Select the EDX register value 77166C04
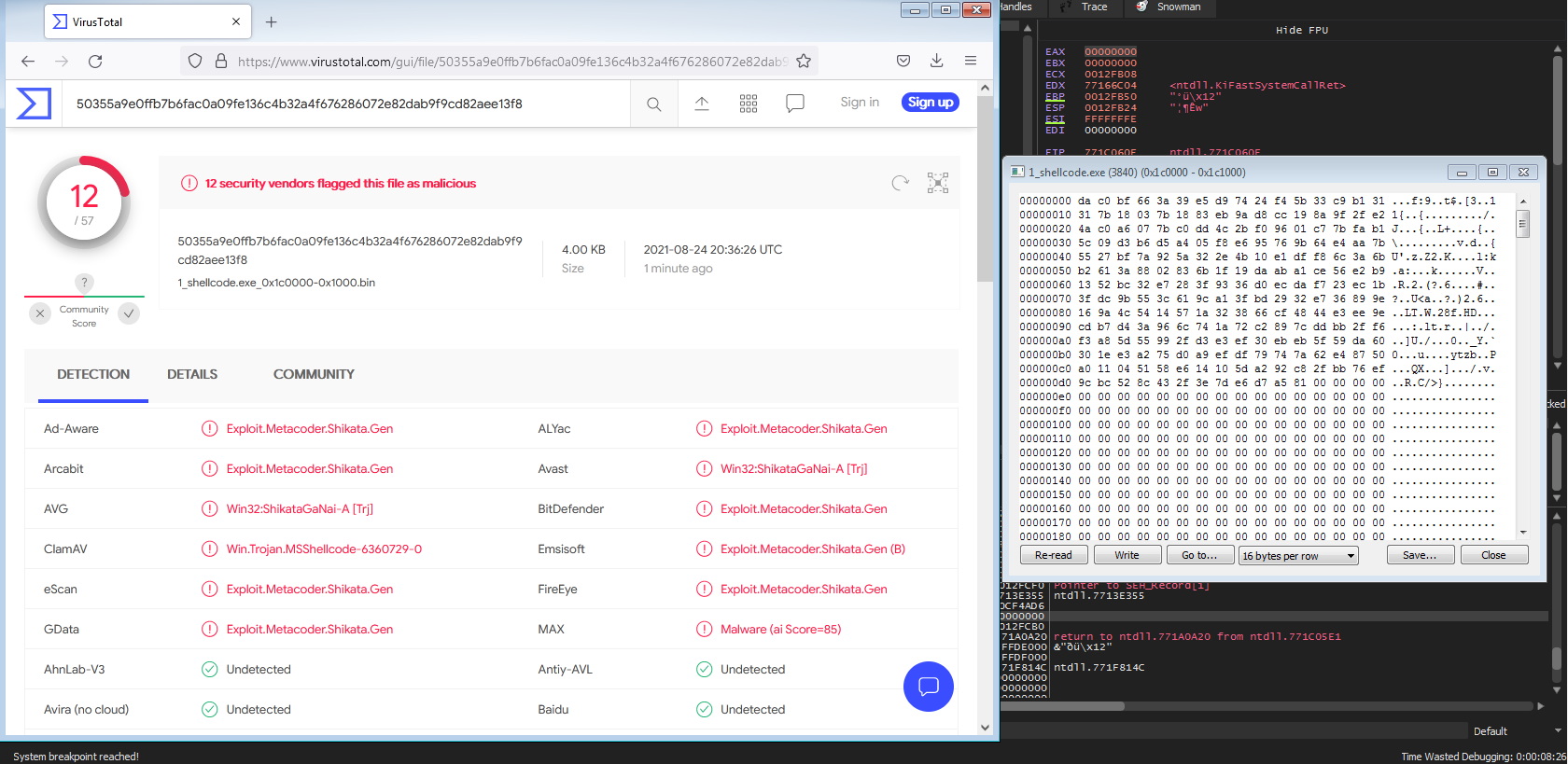1568x764 pixels. point(1111,86)
